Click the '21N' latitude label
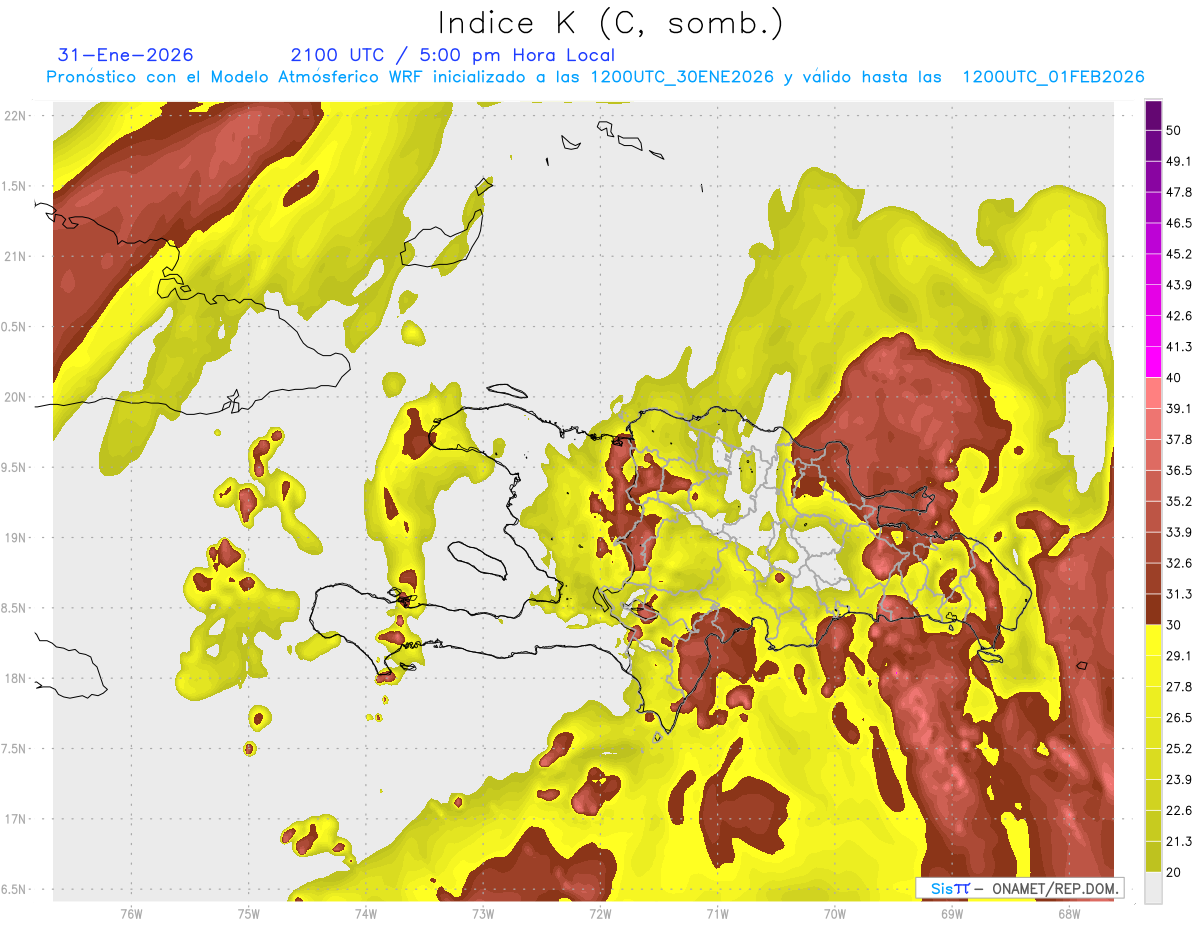Image resolution: width=1200 pixels, height=927 pixels. tap(15, 256)
